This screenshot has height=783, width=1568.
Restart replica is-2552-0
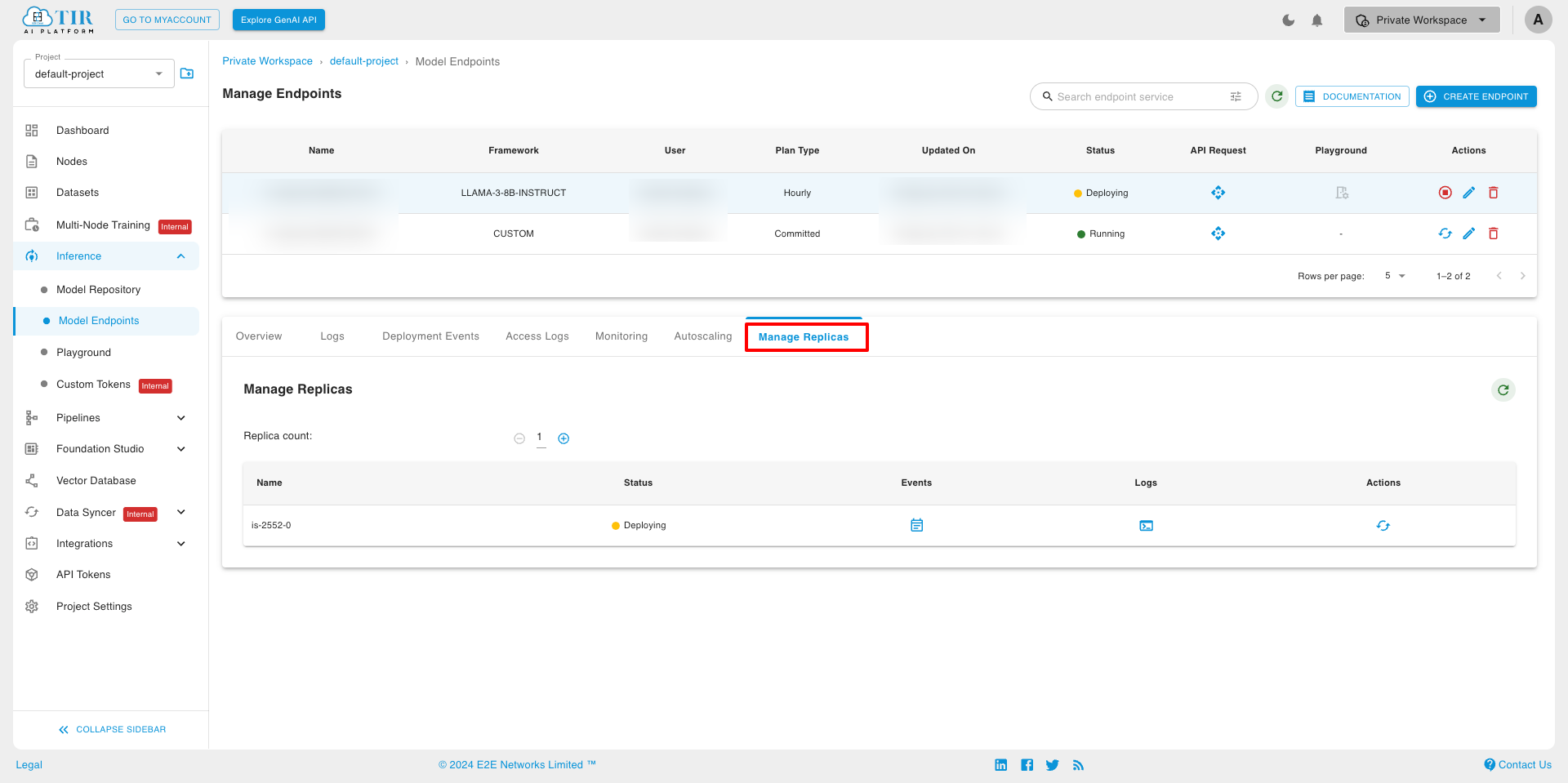click(1383, 526)
